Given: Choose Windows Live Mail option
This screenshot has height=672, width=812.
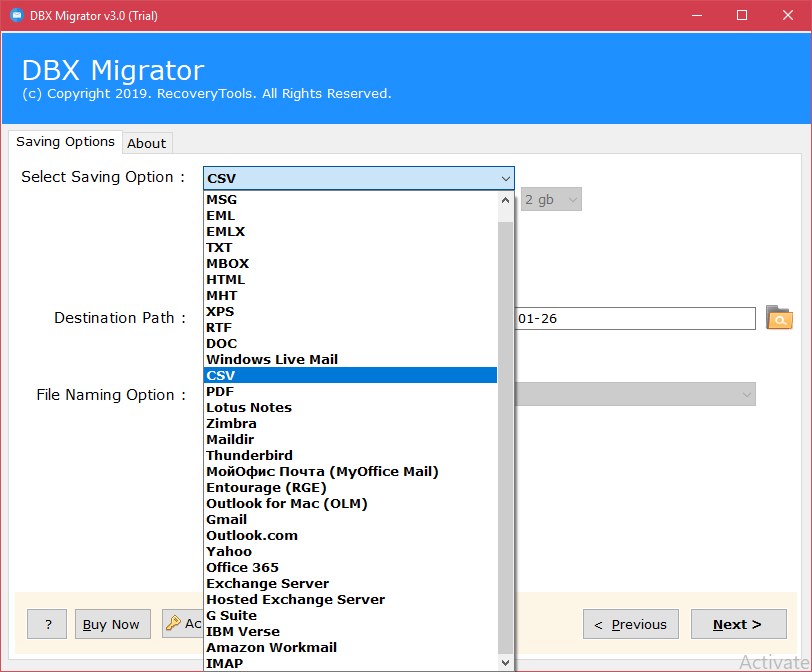Looking at the screenshot, I should tap(351, 360).
